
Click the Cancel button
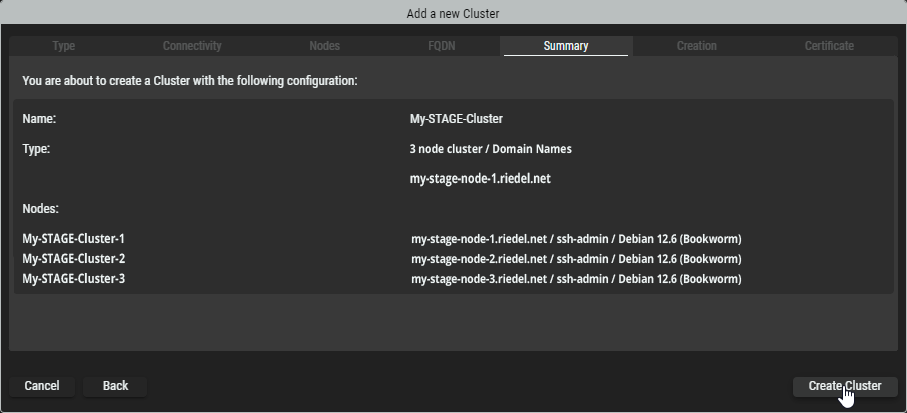coord(42,386)
